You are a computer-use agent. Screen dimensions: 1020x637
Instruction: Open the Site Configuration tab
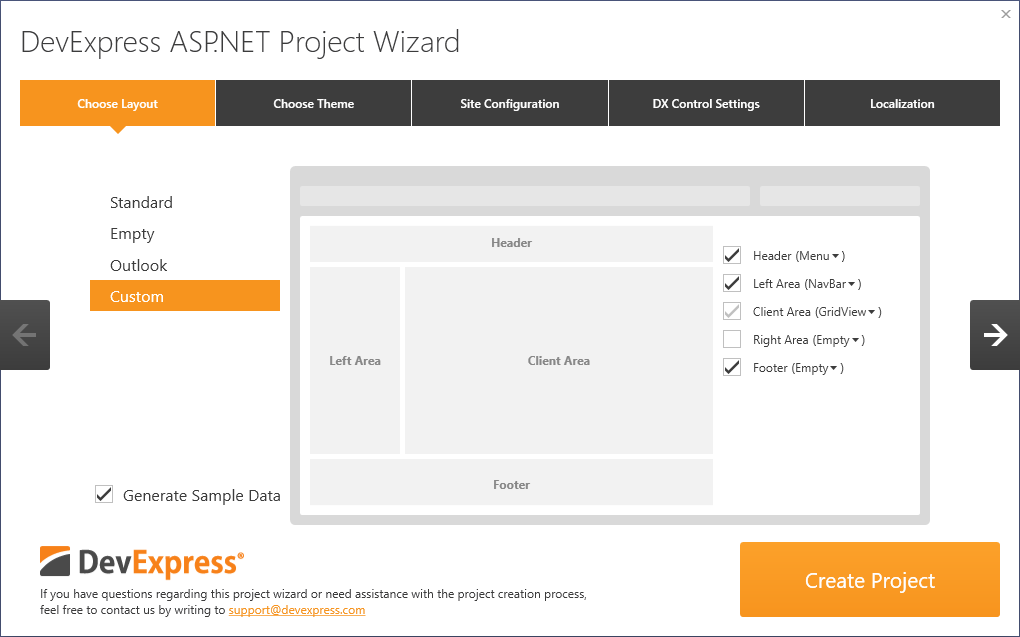(x=509, y=103)
